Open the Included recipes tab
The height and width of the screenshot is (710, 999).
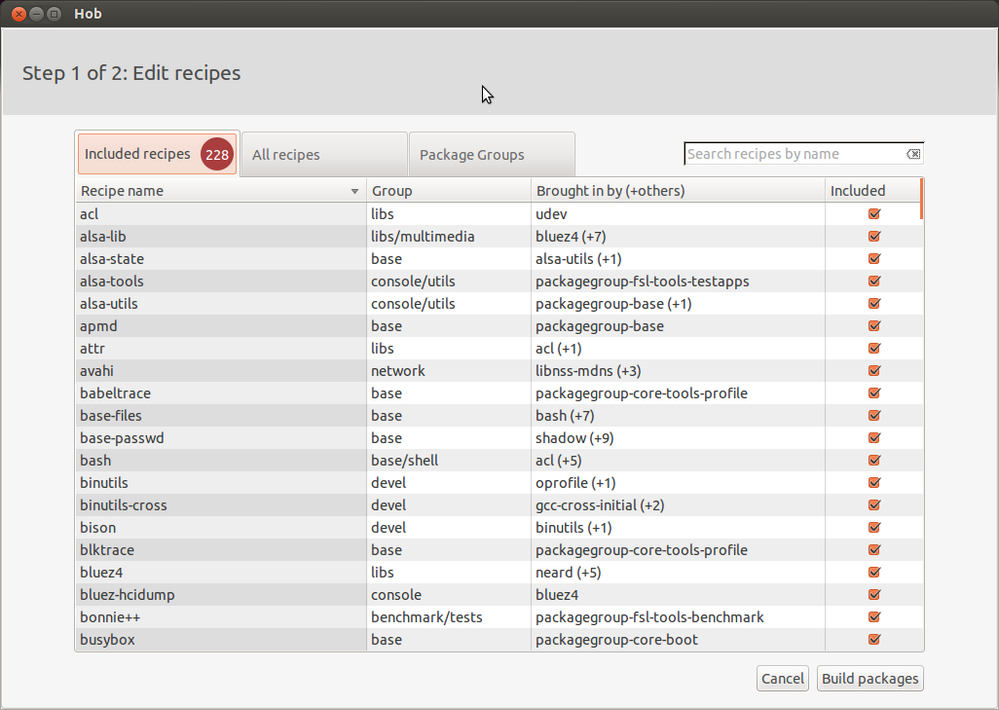coord(157,154)
